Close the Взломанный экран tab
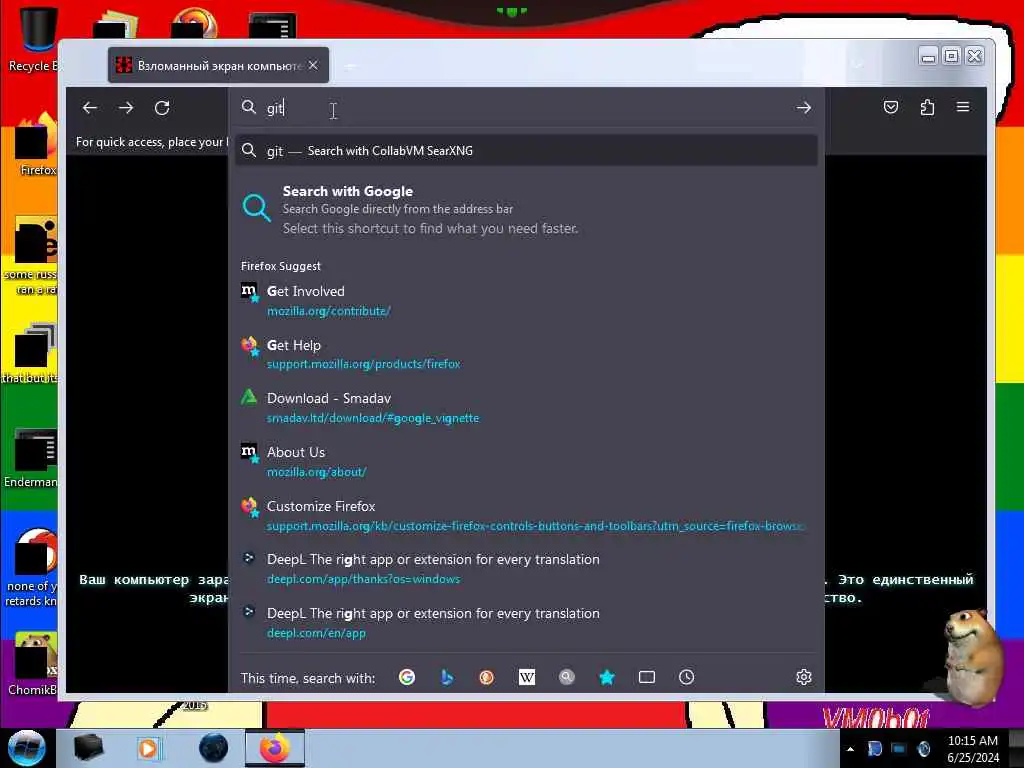The height and width of the screenshot is (768, 1024). [x=313, y=65]
